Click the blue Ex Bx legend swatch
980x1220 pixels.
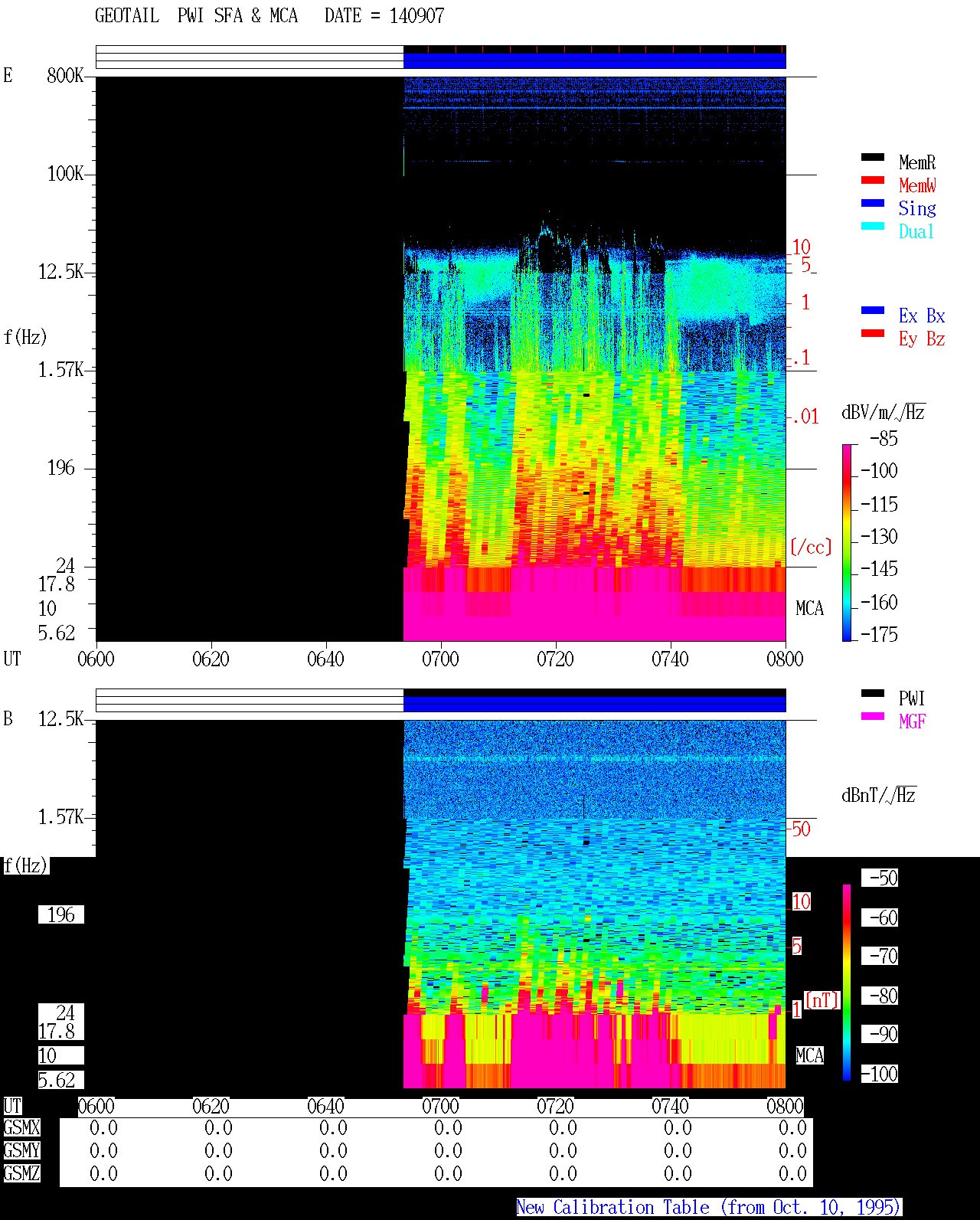click(x=873, y=311)
